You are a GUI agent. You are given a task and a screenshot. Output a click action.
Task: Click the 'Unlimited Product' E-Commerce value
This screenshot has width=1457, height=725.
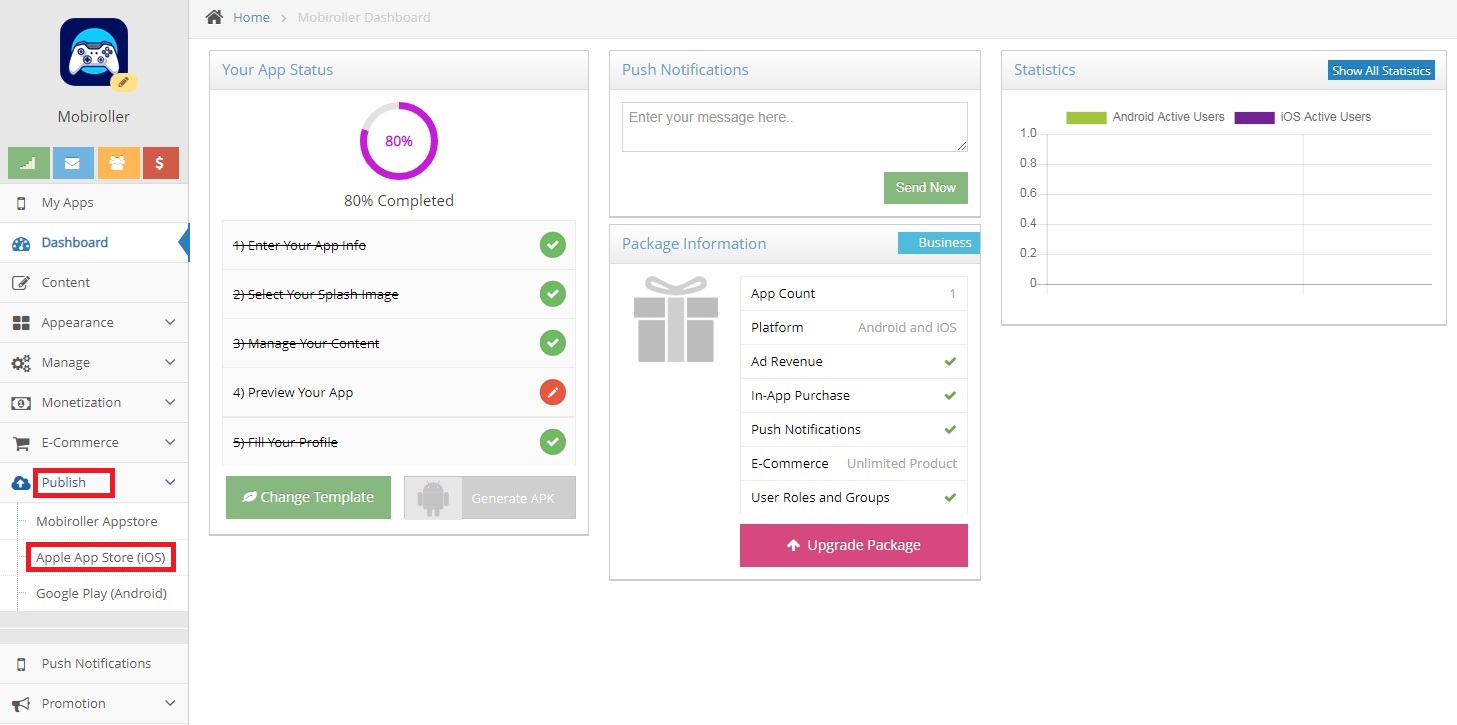pos(902,463)
